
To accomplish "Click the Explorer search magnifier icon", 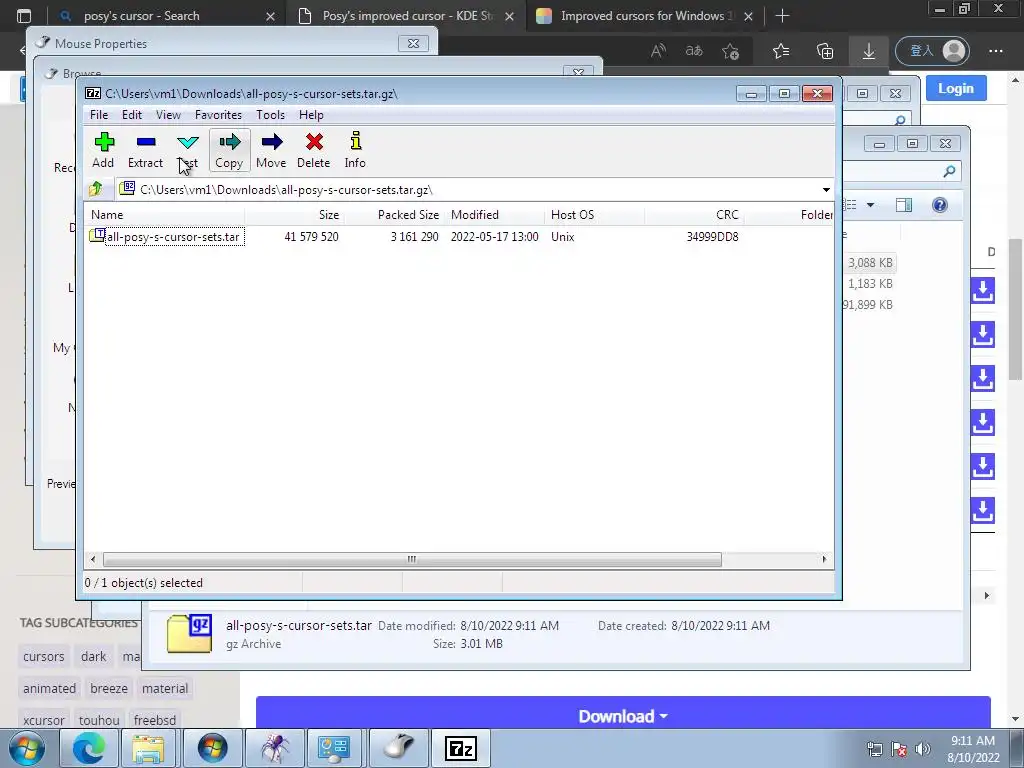I will [949, 171].
